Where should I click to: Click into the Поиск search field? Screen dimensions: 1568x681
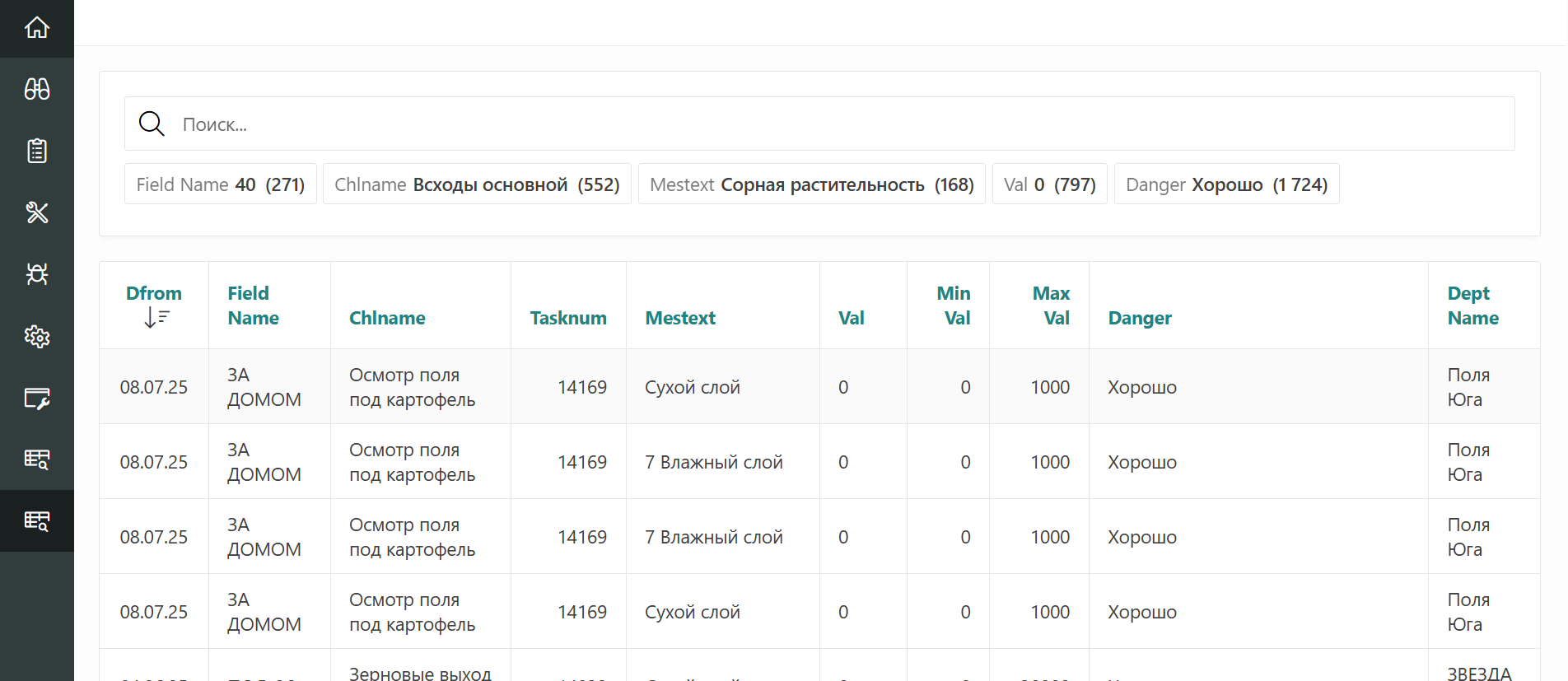coord(824,124)
